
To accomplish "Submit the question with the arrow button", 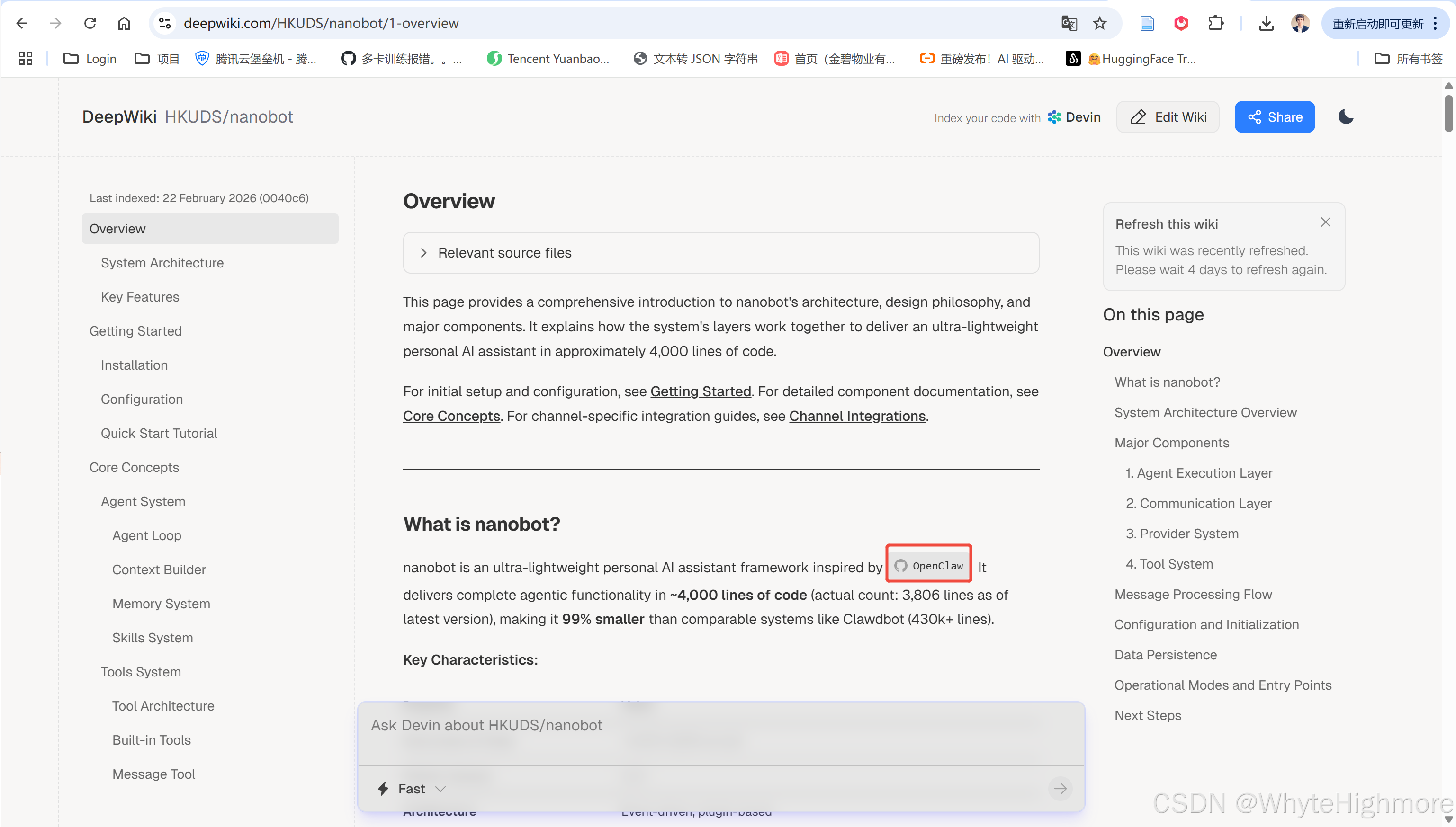I will point(1061,789).
